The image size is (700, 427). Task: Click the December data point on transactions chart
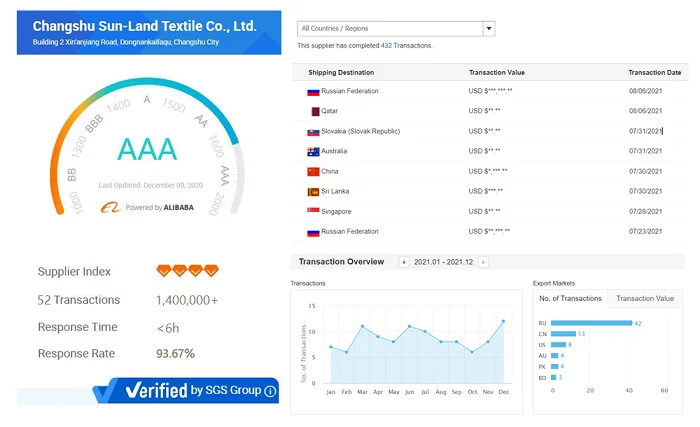[504, 321]
